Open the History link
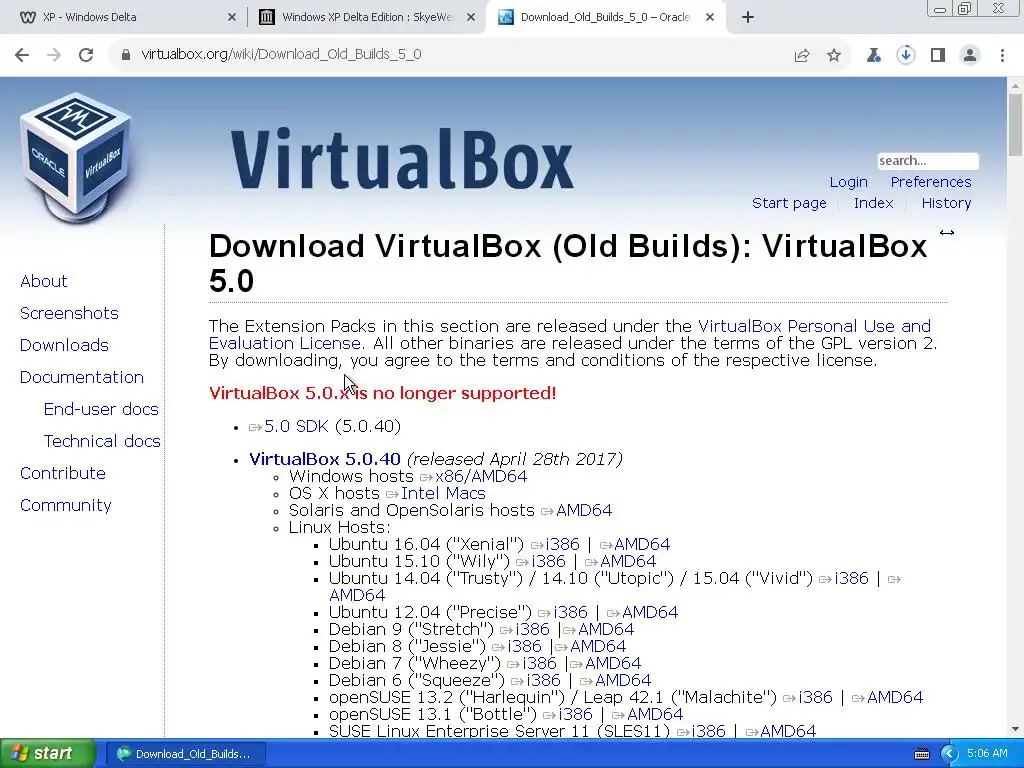 [946, 203]
